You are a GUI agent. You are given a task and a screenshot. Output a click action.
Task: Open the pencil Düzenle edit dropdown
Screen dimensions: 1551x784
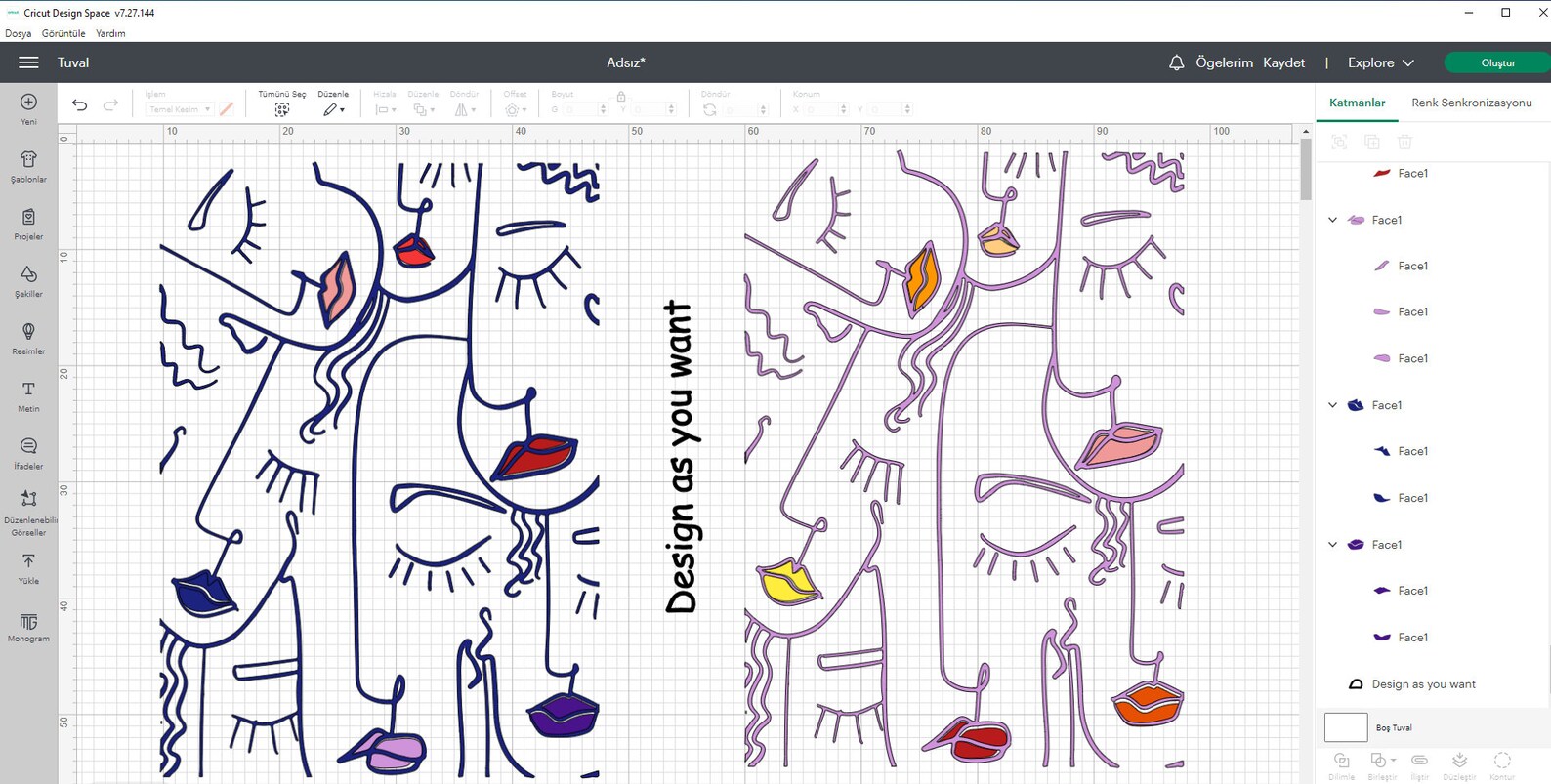(333, 109)
